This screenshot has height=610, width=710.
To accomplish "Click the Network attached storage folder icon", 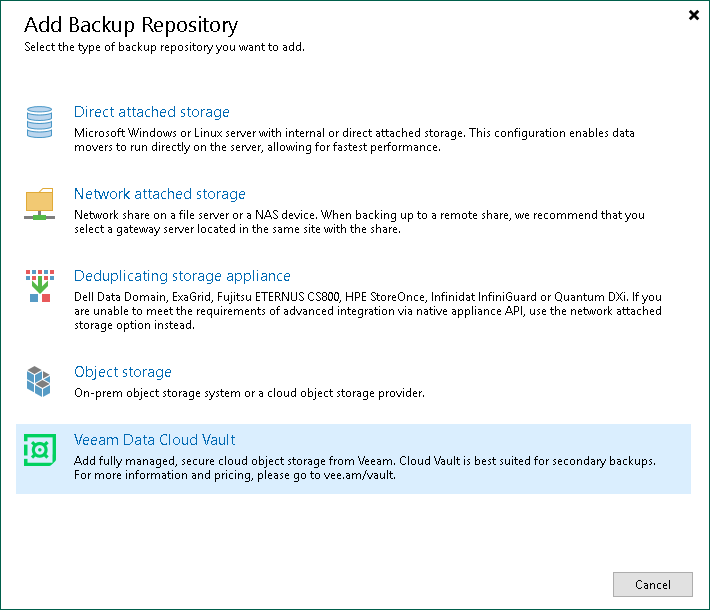I will pos(39,204).
